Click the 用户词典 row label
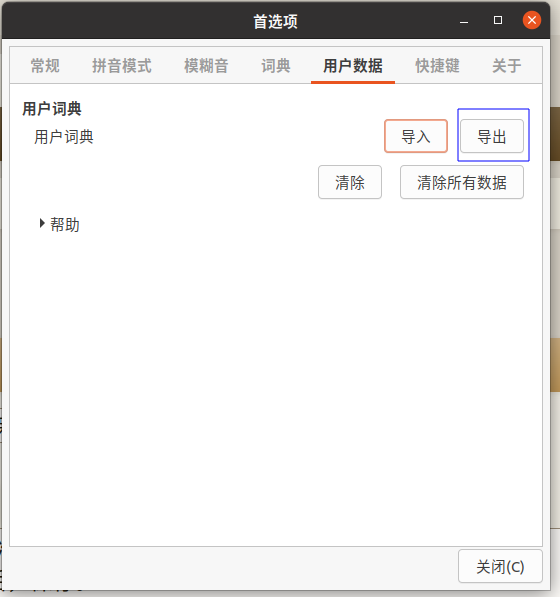Screen dimensions: 560x597 click(64, 137)
